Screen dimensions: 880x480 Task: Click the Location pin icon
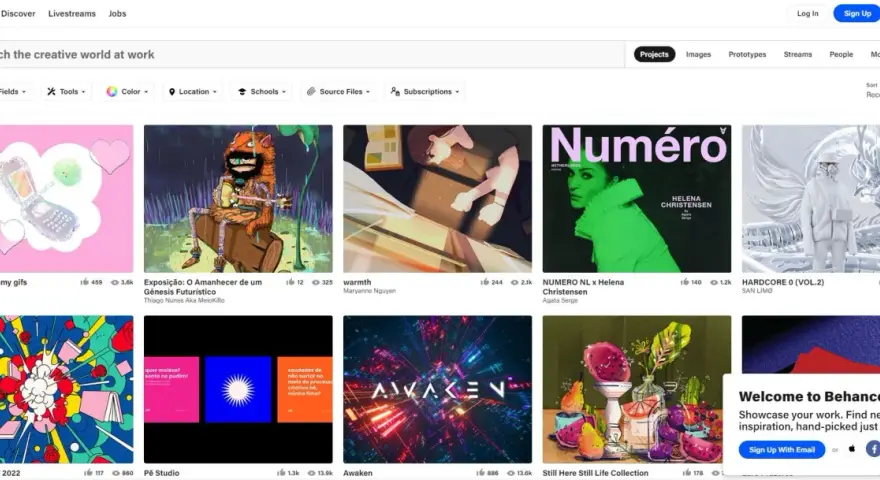[172, 92]
